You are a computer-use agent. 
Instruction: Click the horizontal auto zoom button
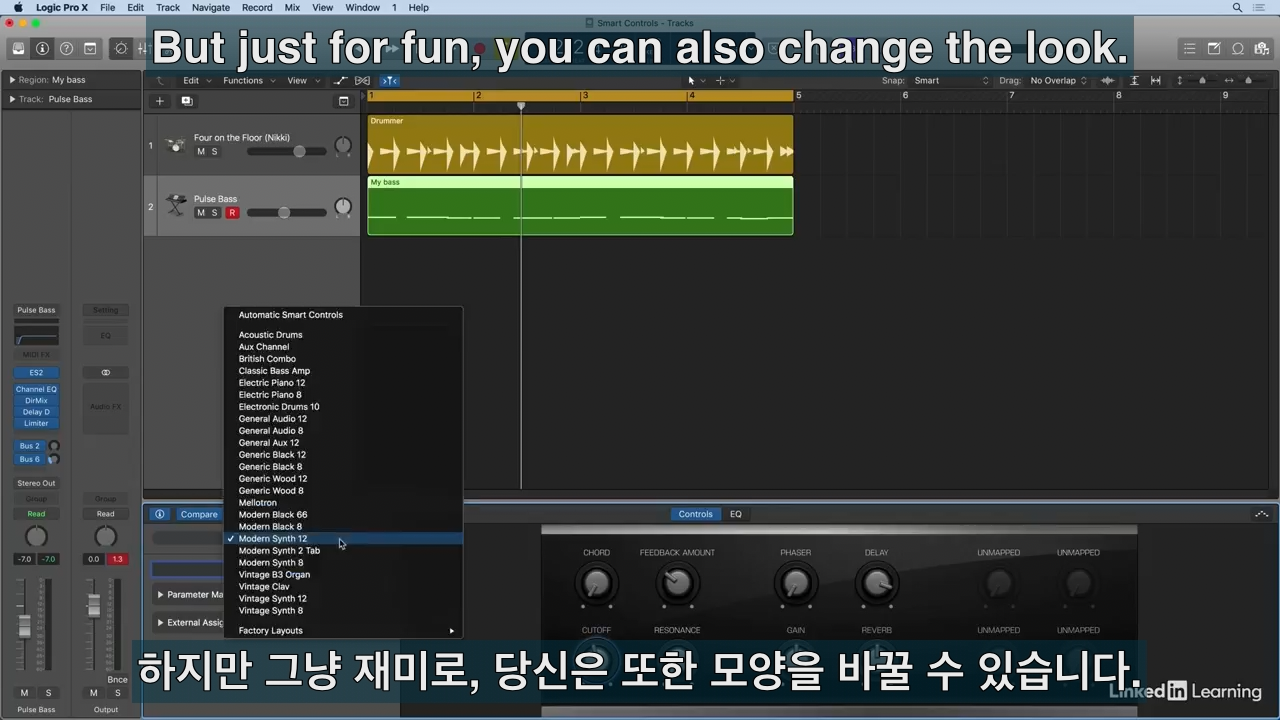pyautogui.click(x=1156, y=81)
